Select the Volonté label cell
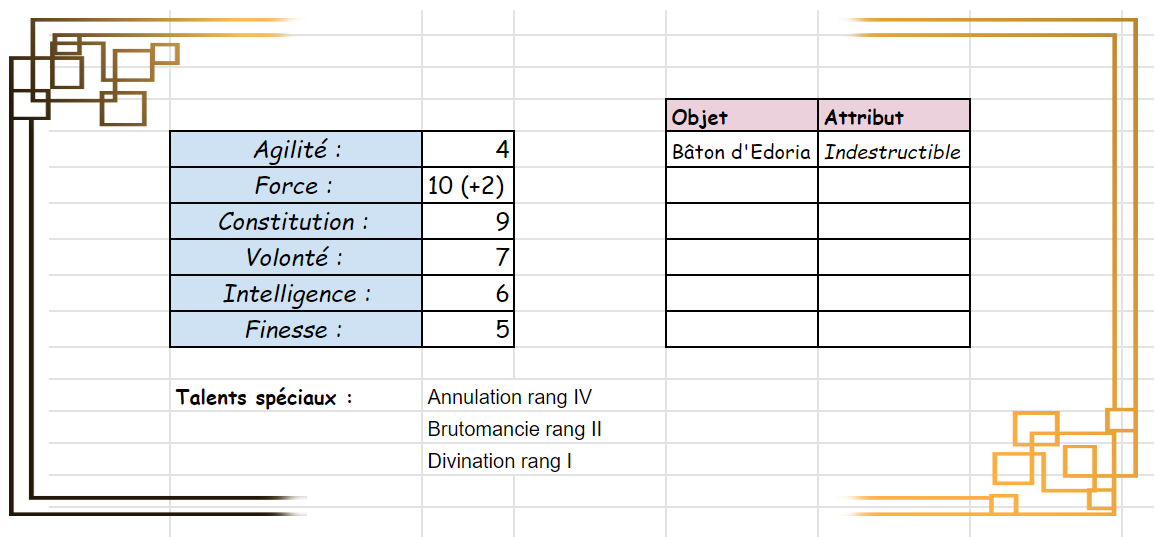This screenshot has height=537, width=1156. coord(296,258)
